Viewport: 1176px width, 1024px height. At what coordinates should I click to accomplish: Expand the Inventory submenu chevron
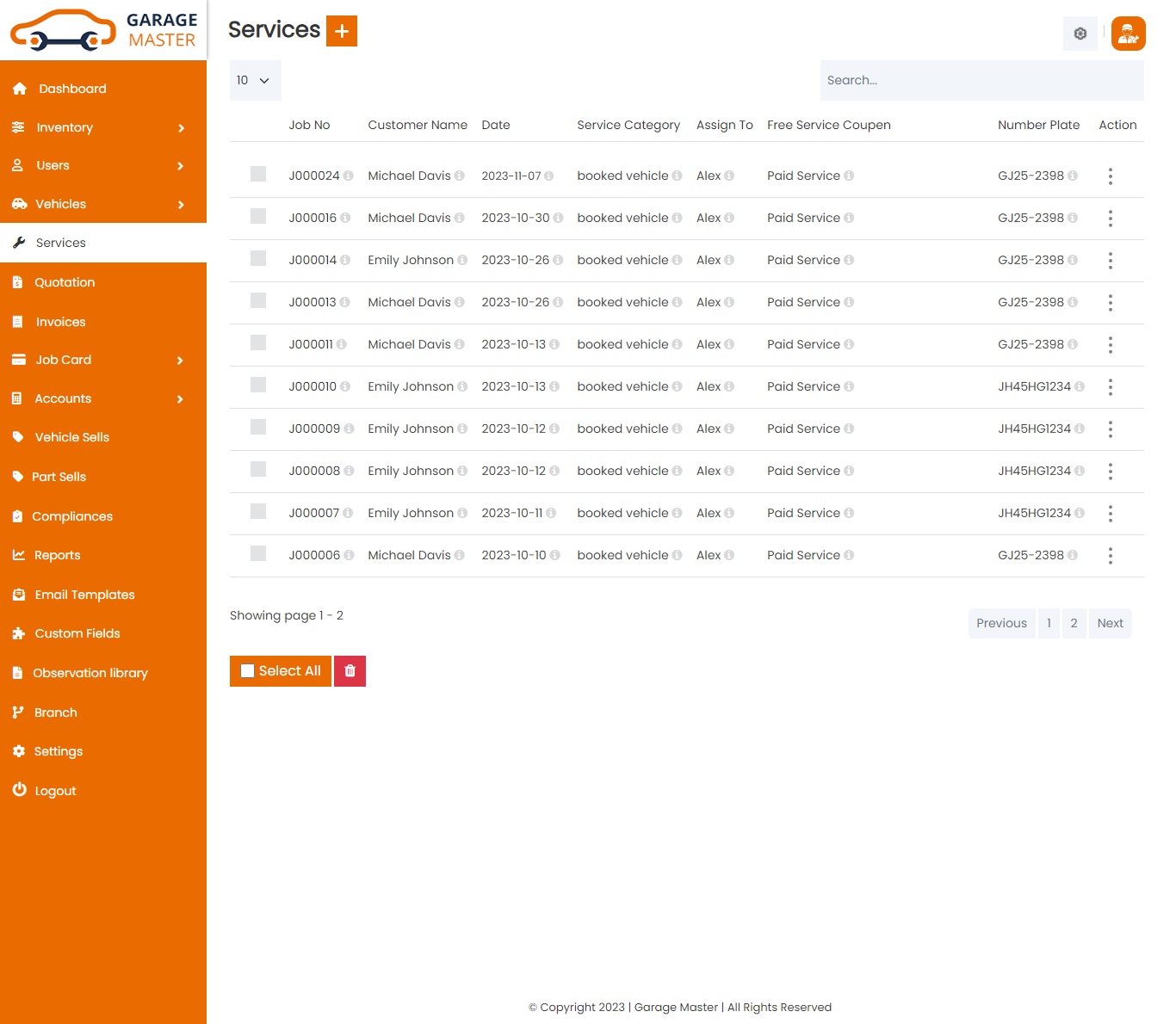click(x=181, y=128)
